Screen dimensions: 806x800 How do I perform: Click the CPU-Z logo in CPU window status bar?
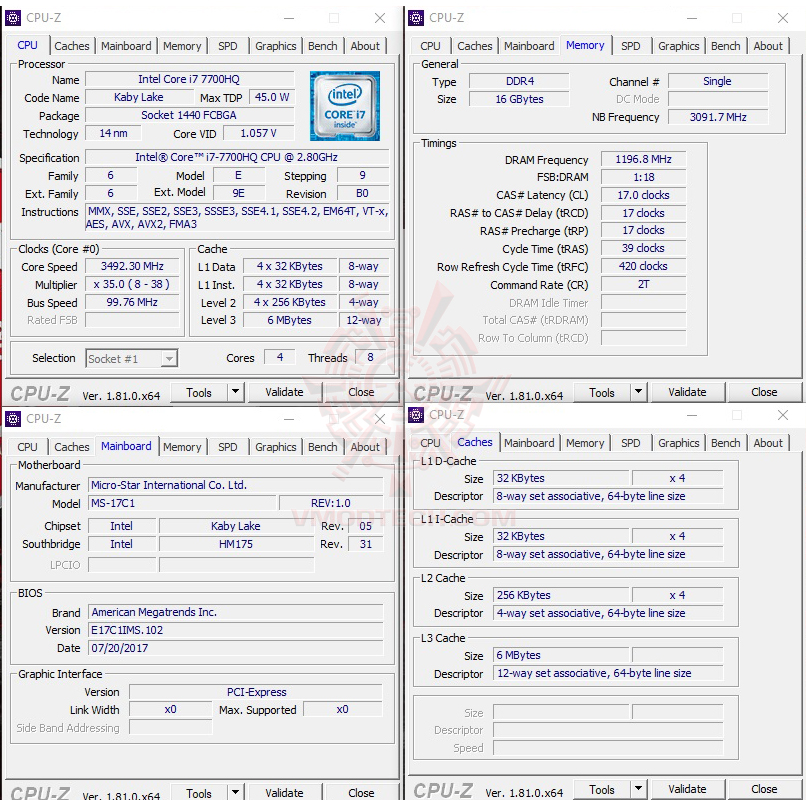click(x=40, y=392)
